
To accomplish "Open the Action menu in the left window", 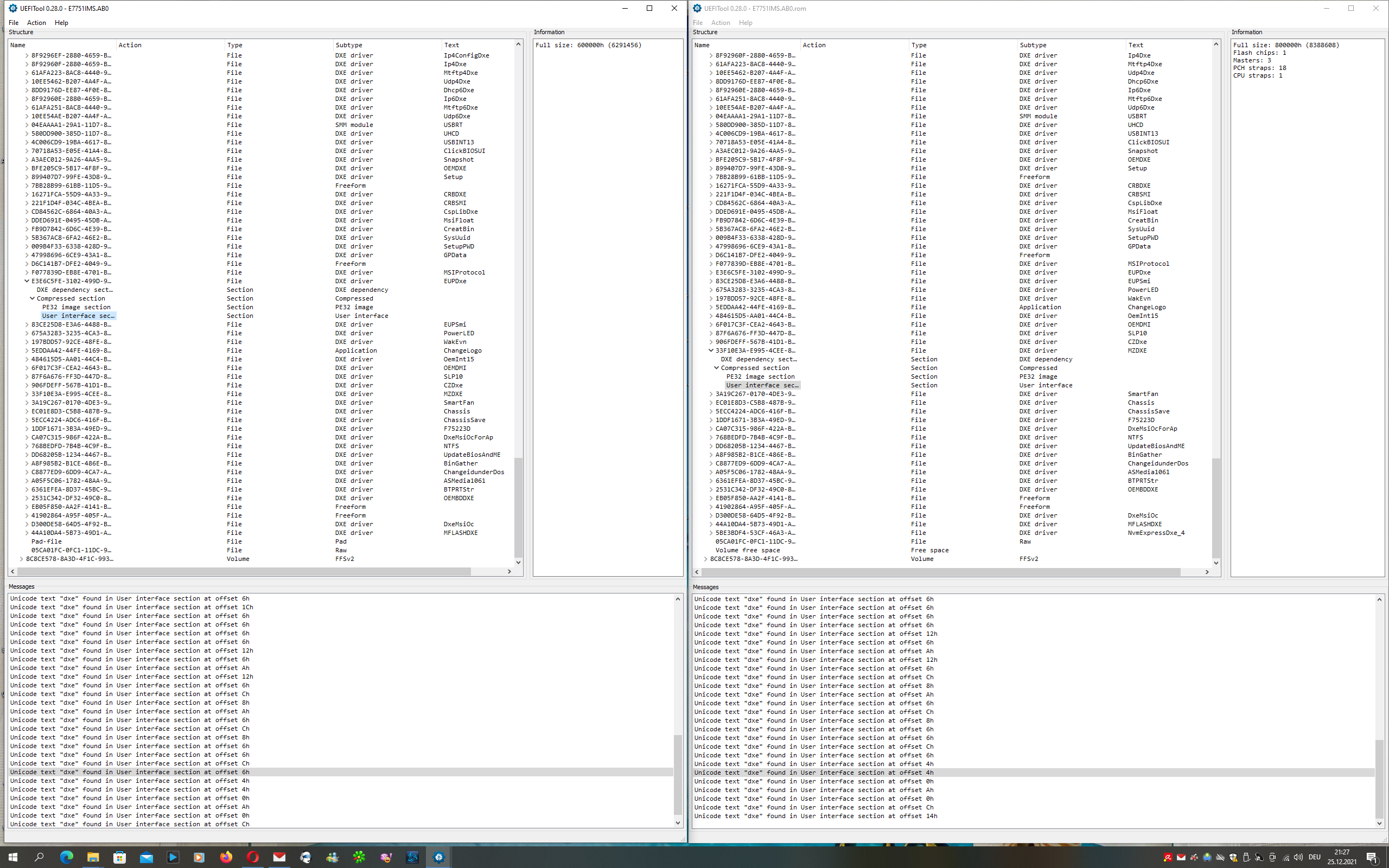I will pyautogui.click(x=36, y=23).
